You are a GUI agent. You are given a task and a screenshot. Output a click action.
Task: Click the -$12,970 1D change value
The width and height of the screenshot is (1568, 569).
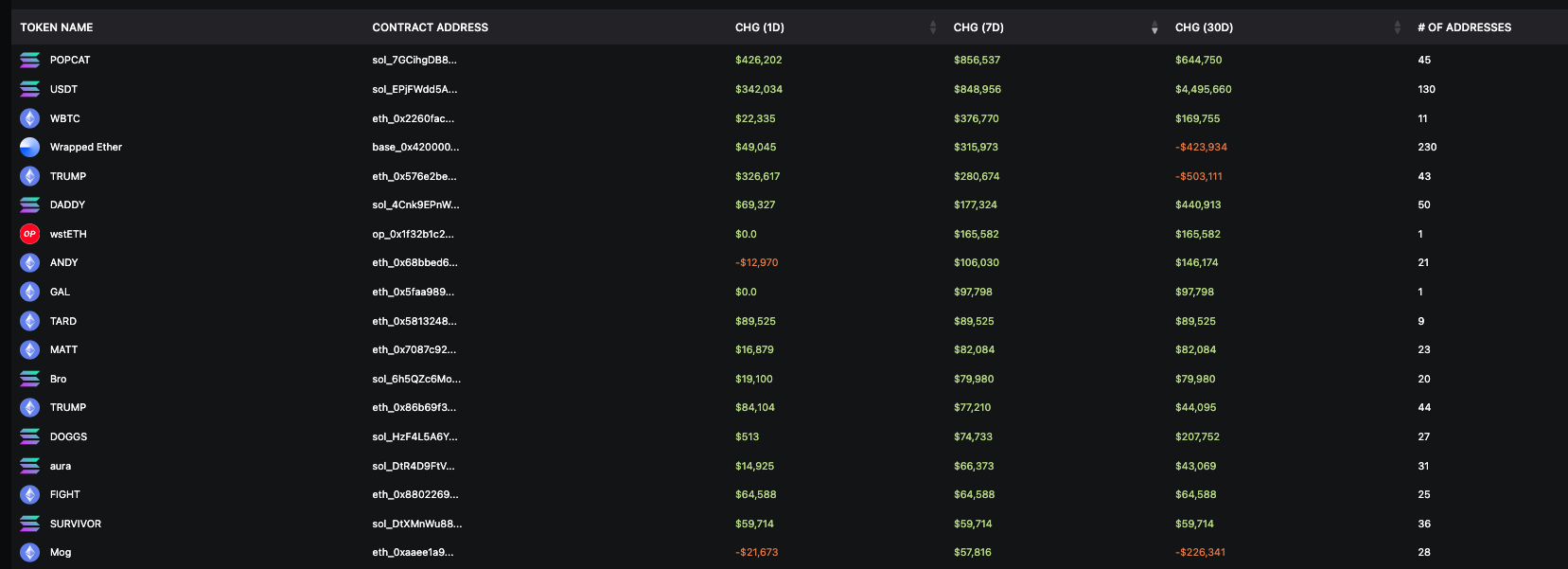coord(757,262)
